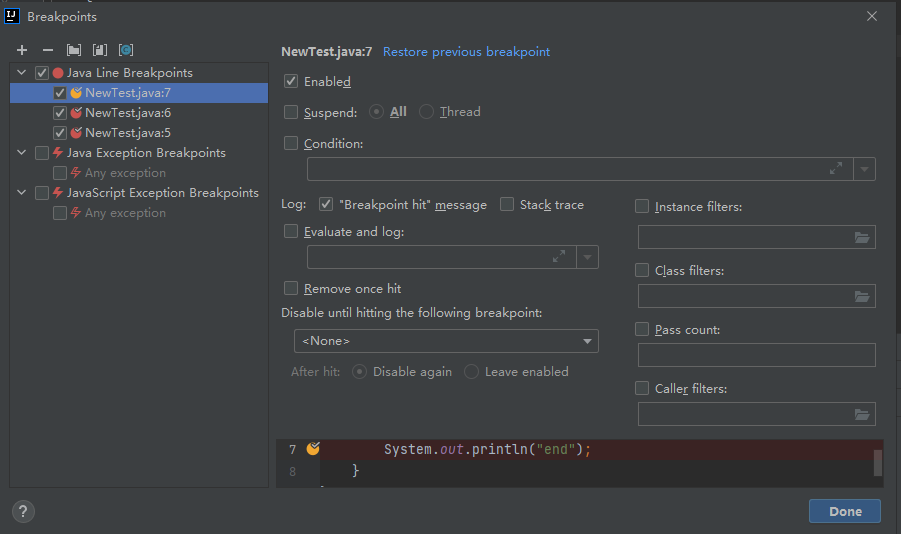Click the Remove breakpoint minus icon
Image resolution: width=901 pixels, height=534 pixels.
coord(47,50)
